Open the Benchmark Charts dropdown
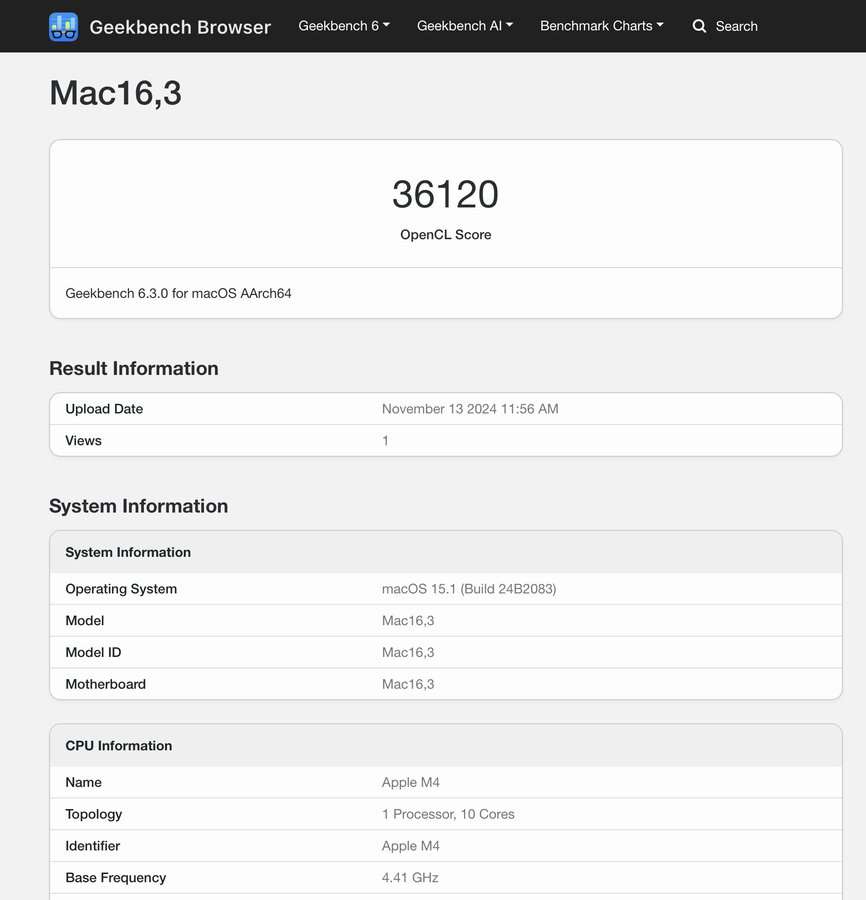The height and width of the screenshot is (900, 866). coord(602,26)
